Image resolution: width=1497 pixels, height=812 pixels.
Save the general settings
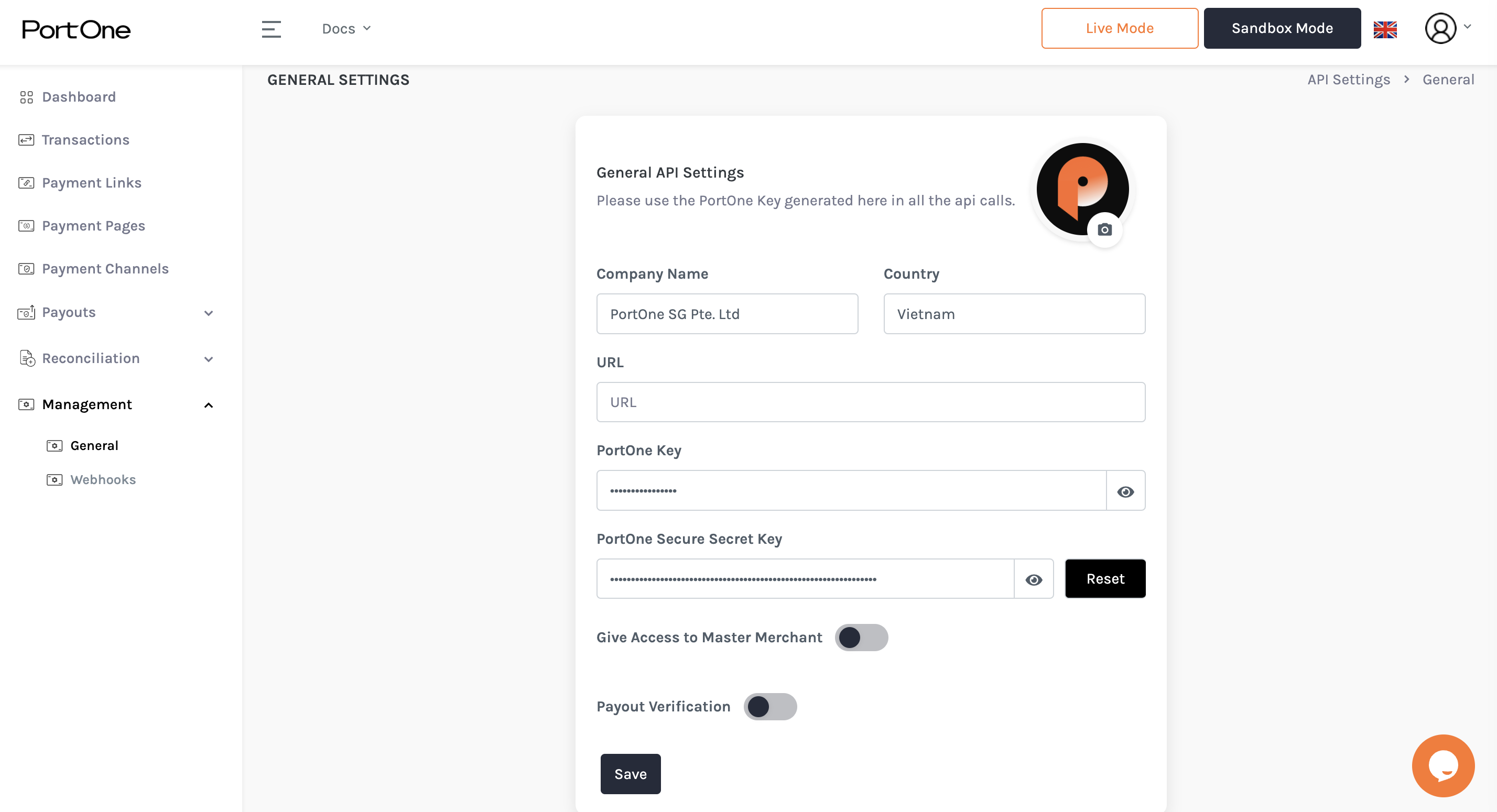point(630,774)
